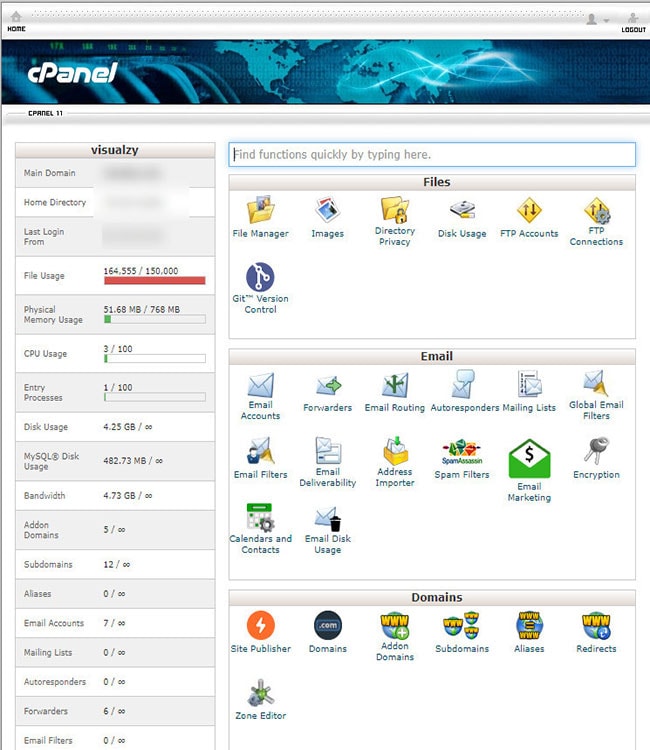Click the Forwarders count 6
The image size is (650, 750).
[x=114, y=711]
